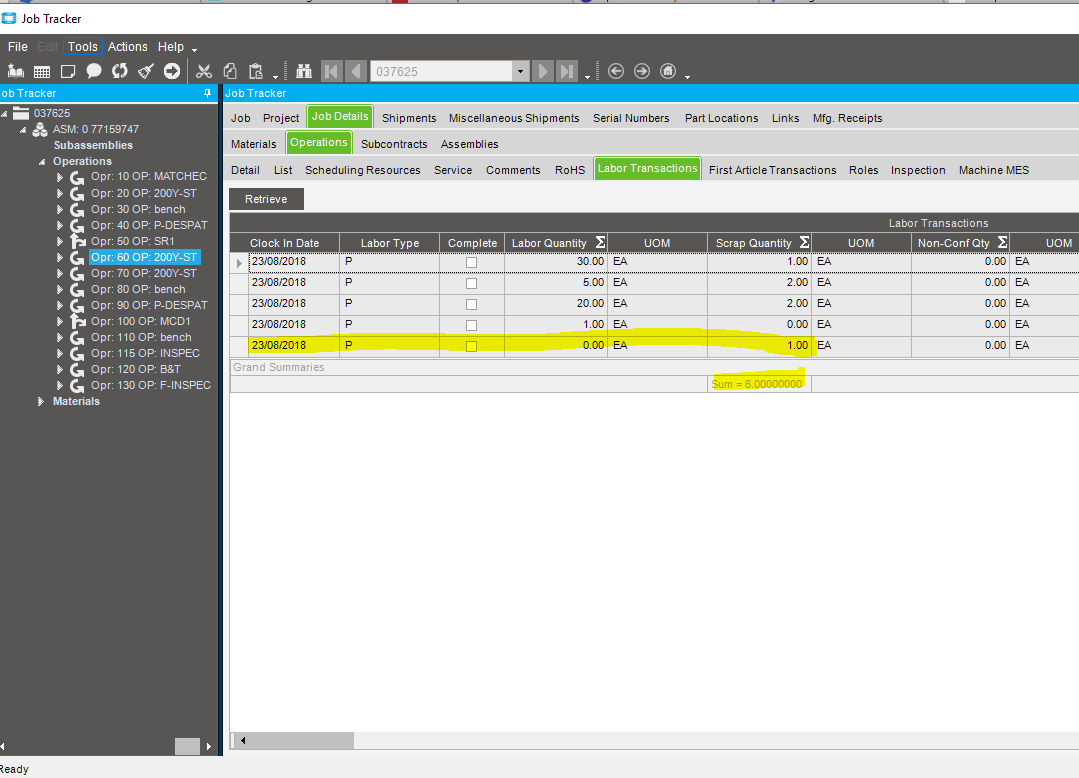Viewport: 1079px width, 778px height.
Task: Tick Complete checkbox in the highlighted last row
Action: click(471, 346)
